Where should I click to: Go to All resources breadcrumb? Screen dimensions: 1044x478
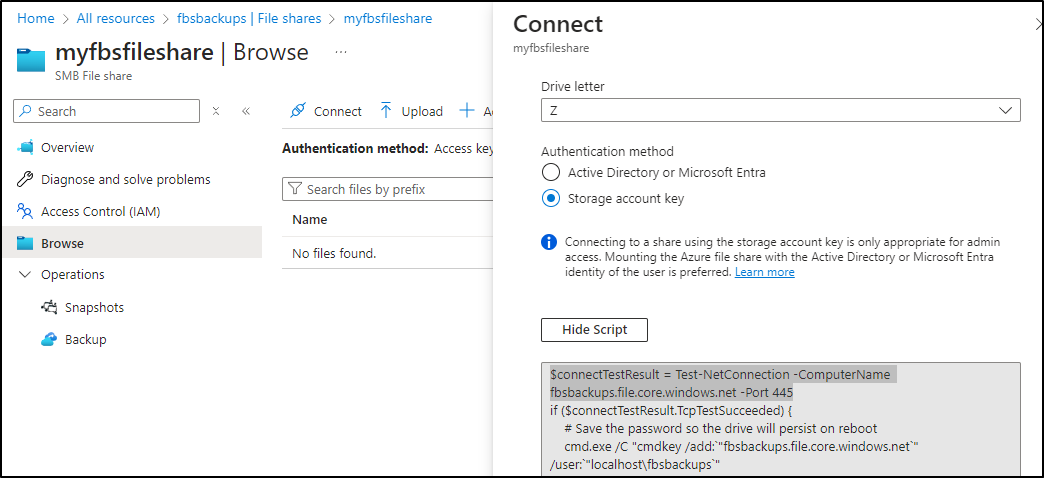(x=116, y=19)
